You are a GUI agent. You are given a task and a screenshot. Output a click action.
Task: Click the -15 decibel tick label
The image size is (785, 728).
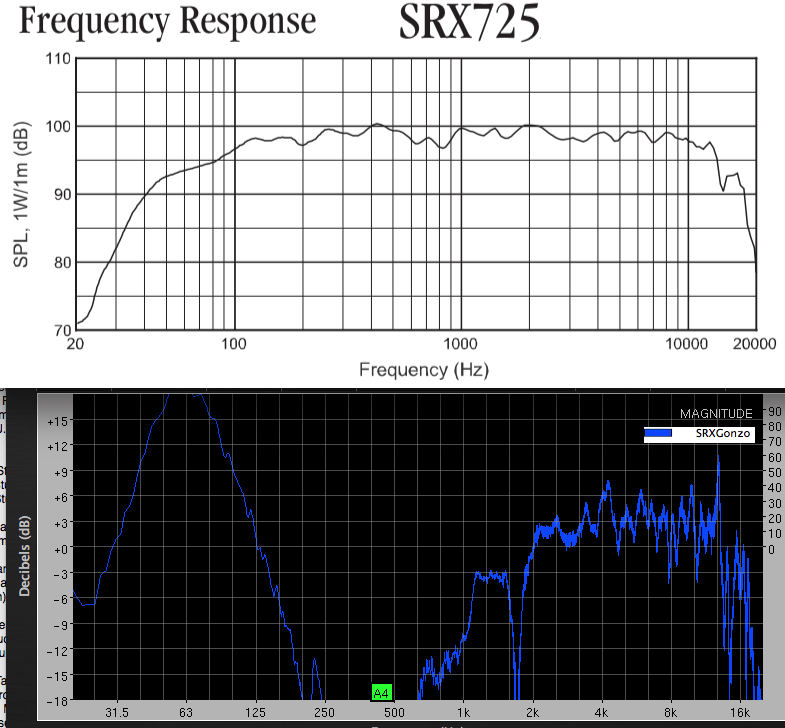pos(57,676)
